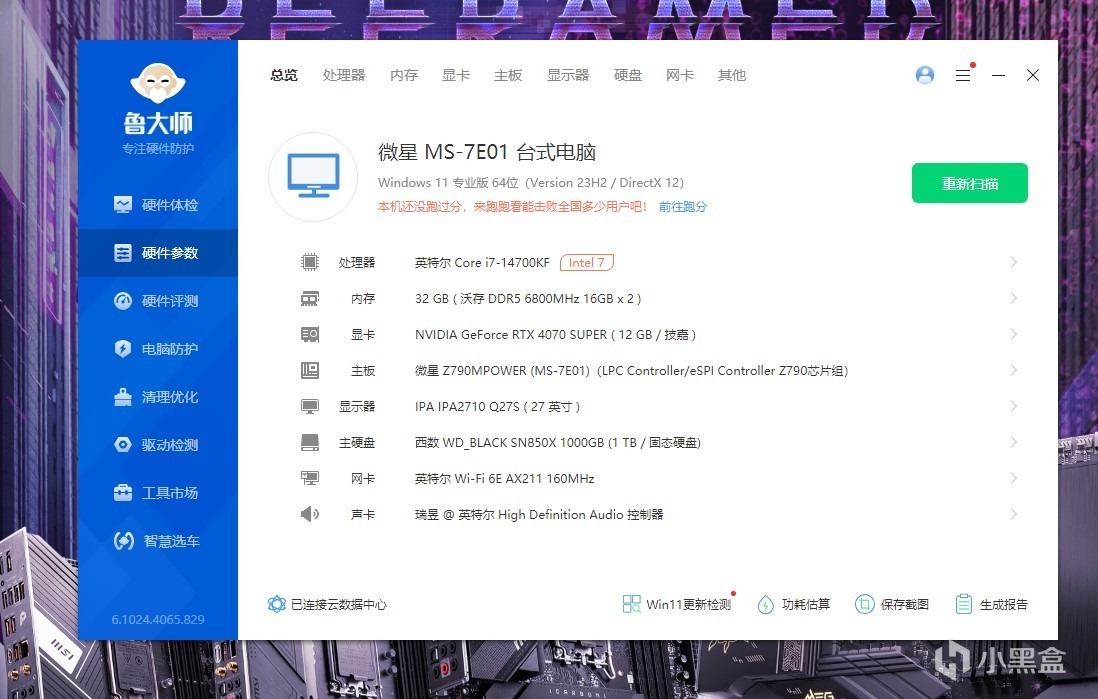Click the desktop computer monitor icon

pos(313,177)
